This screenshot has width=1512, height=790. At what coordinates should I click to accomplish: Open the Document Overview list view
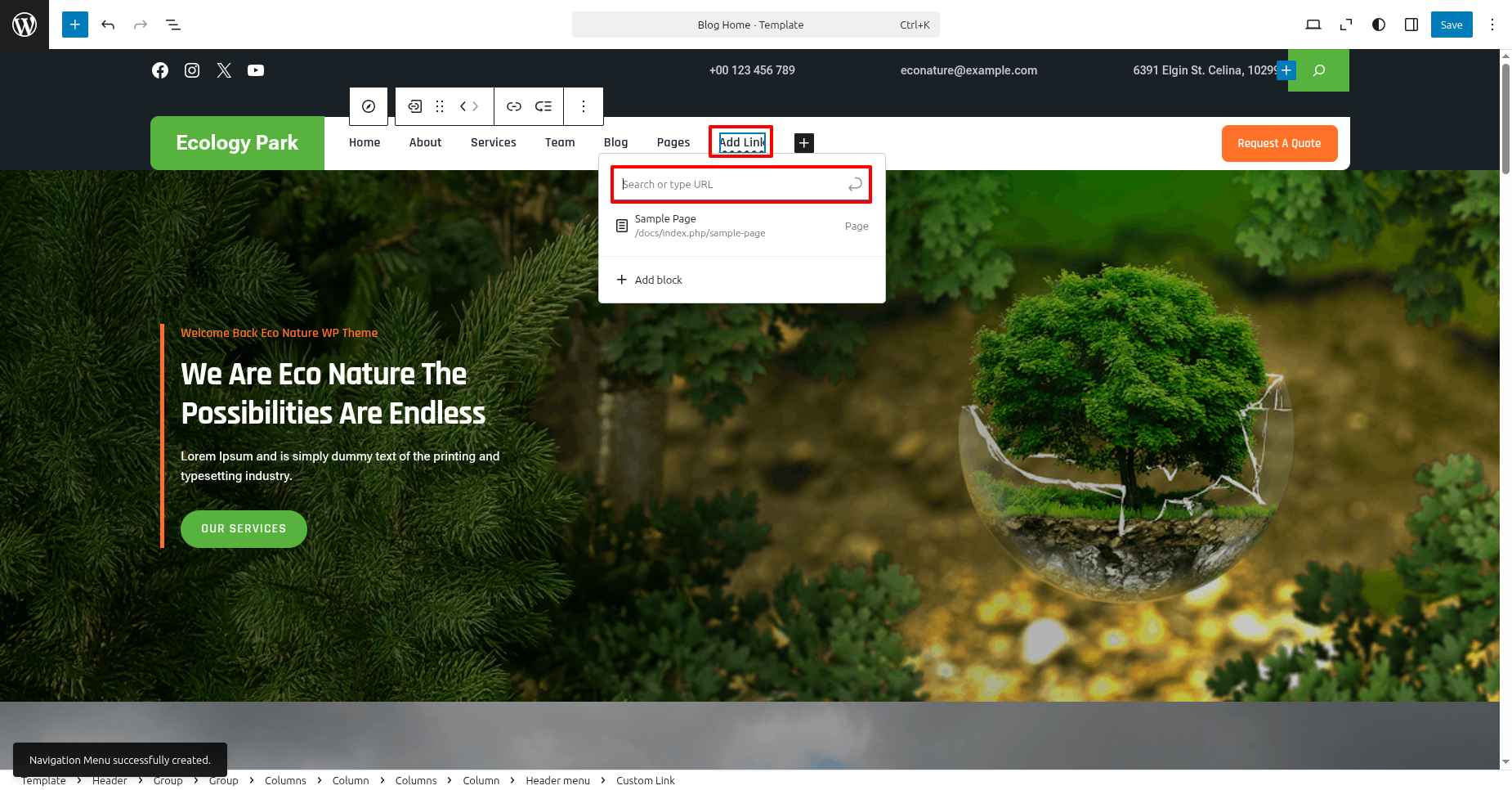[x=173, y=25]
